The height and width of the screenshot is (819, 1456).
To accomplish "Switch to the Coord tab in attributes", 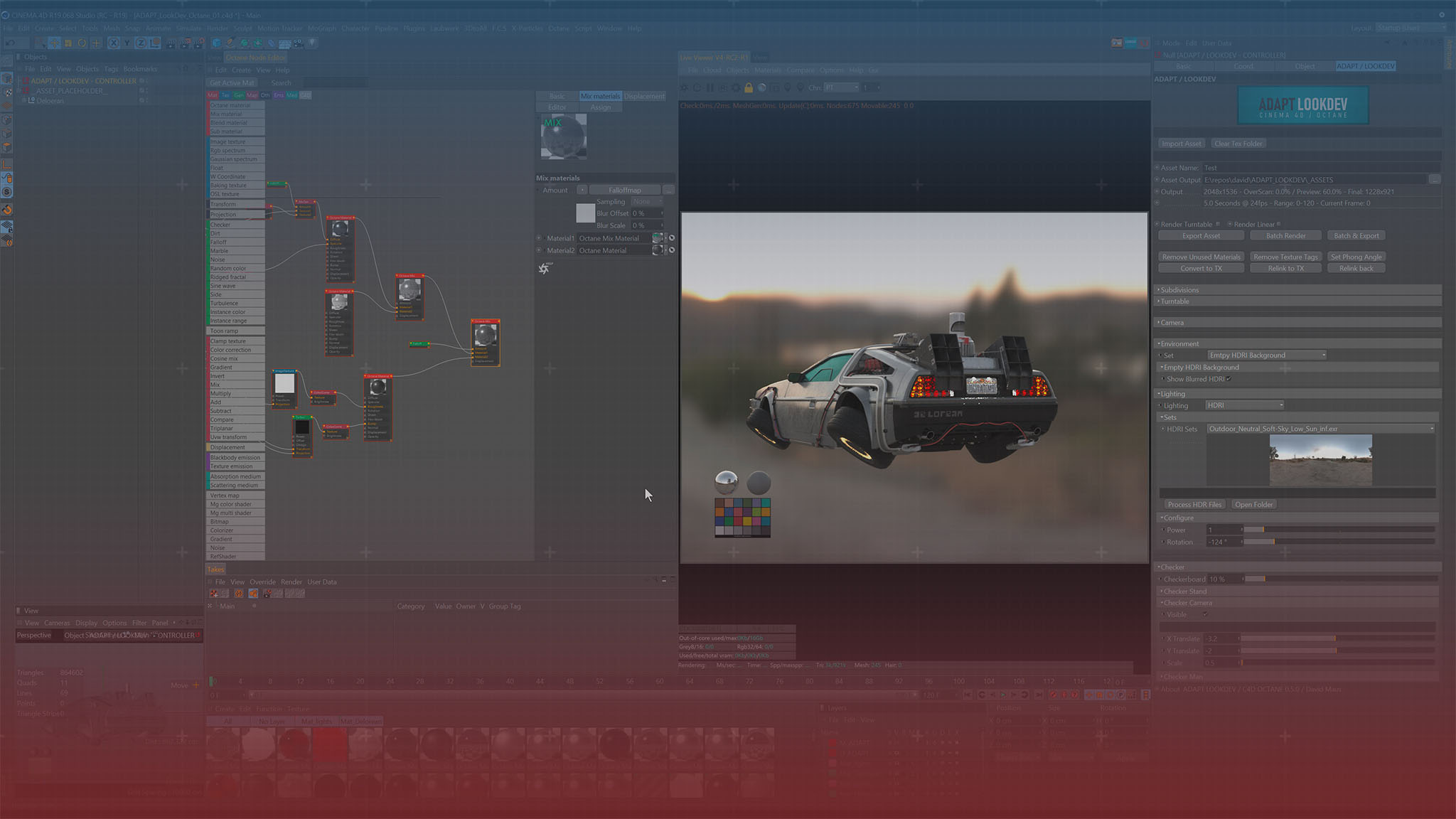I will pos(1244,66).
